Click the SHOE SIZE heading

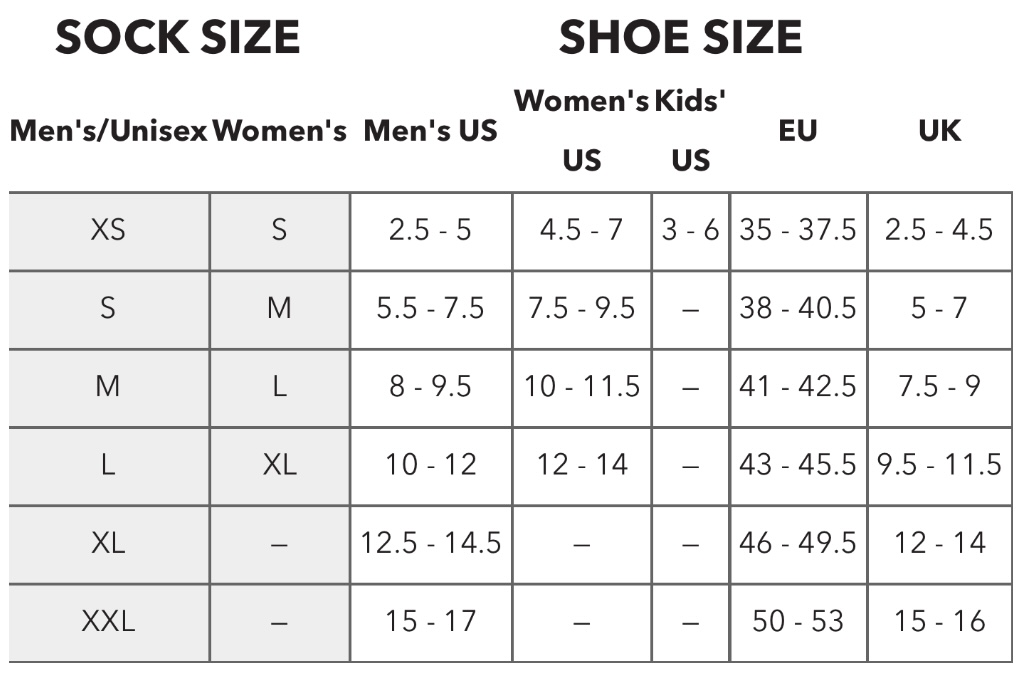coord(680,38)
